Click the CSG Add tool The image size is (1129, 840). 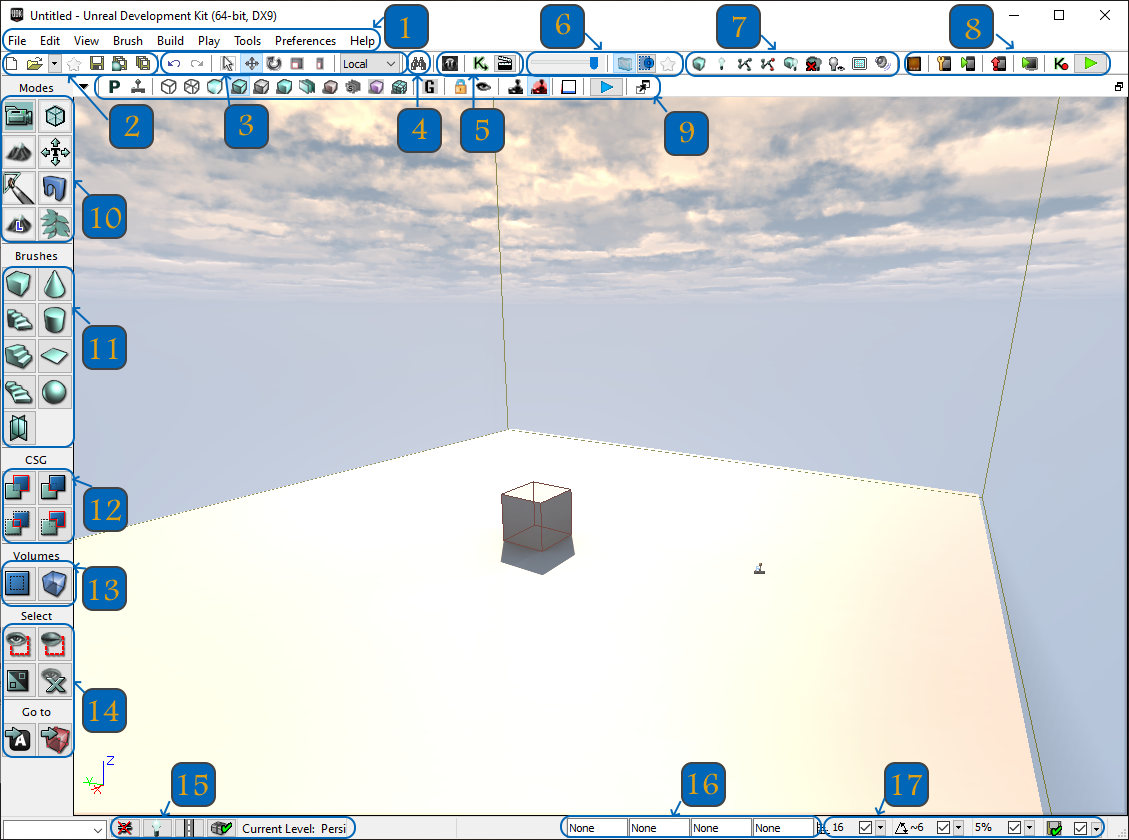pos(18,488)
